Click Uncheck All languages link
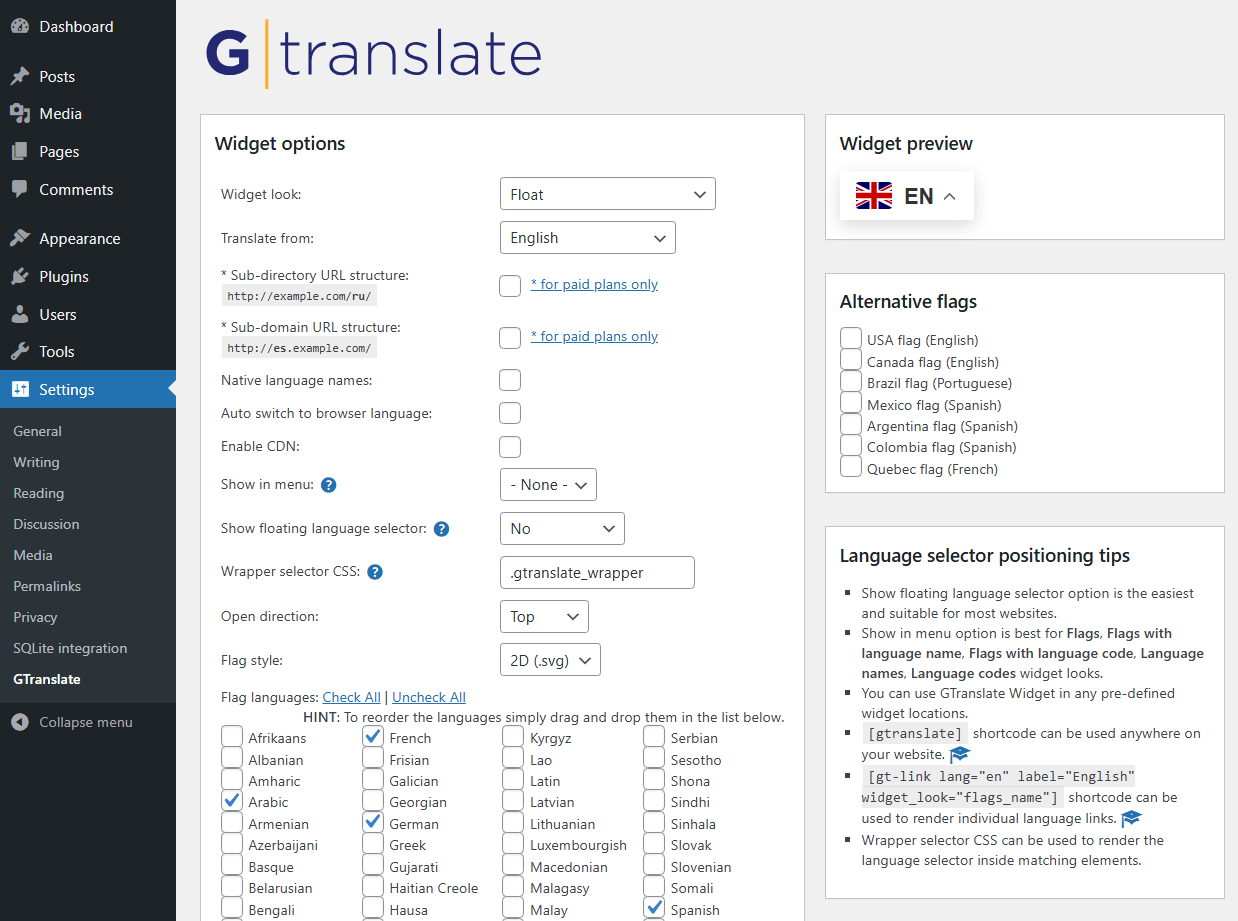 pos(429,697)
